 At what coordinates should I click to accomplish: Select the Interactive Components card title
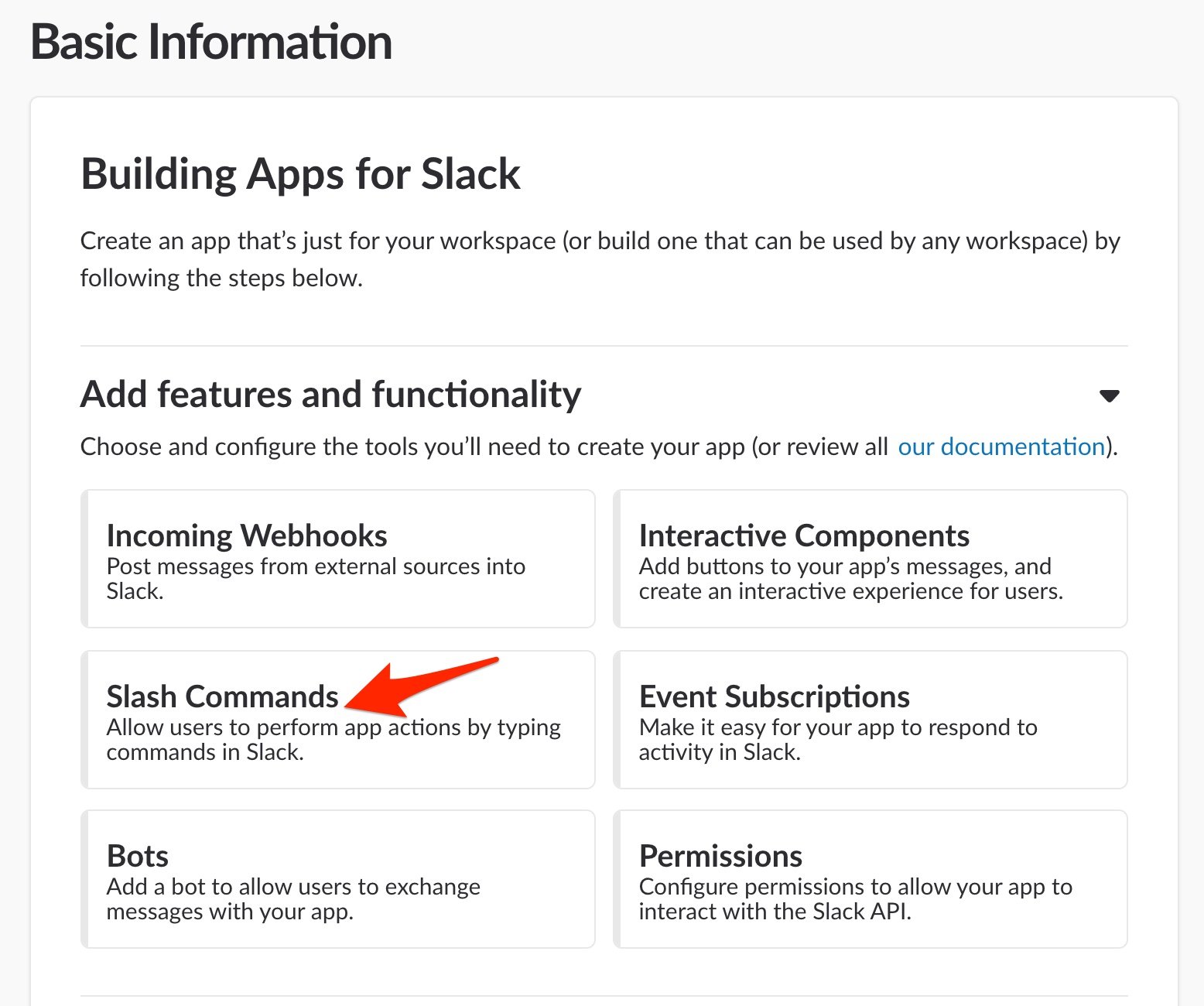(804, 536)
